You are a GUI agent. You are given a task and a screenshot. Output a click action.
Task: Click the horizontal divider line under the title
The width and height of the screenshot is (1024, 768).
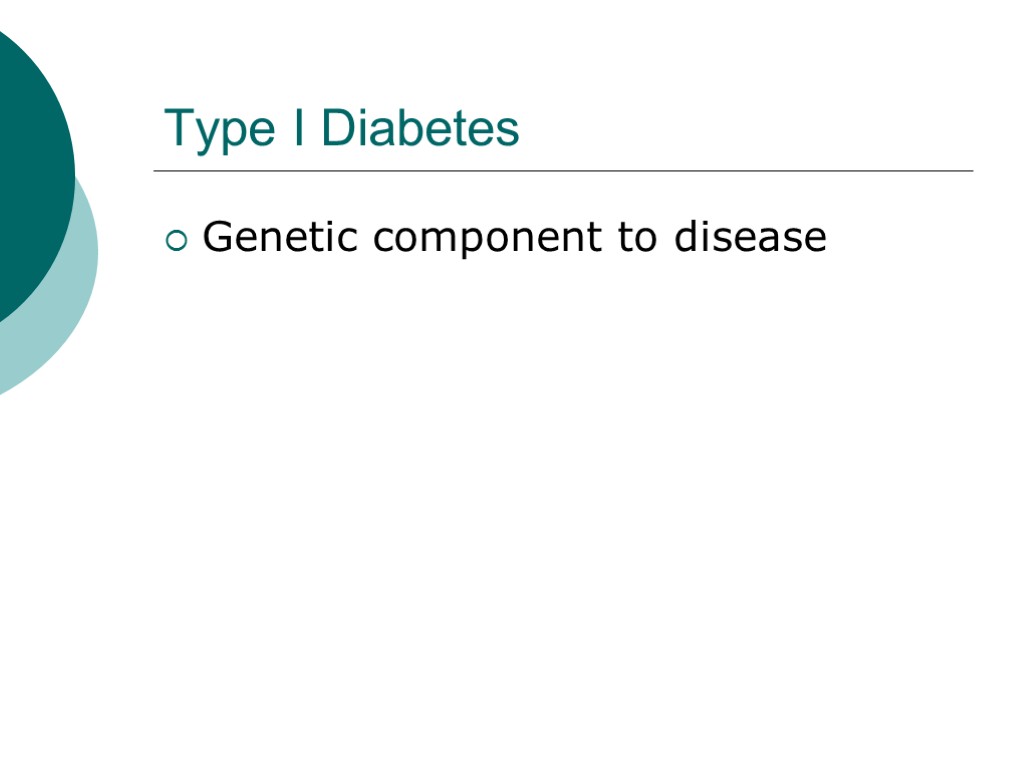(x=560, y=171)
